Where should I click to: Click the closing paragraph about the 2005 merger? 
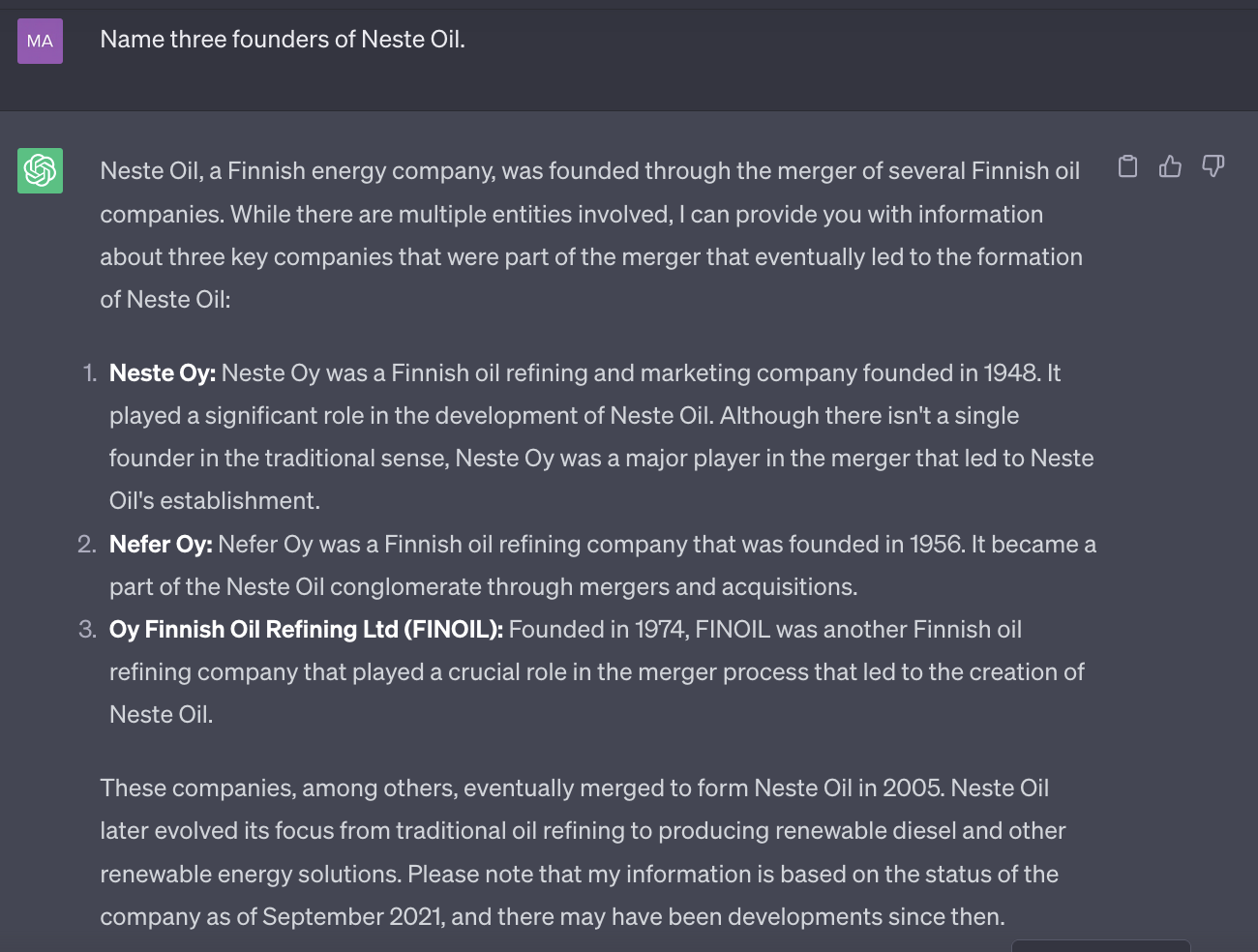pyautogui.click(x=581, y=852)
